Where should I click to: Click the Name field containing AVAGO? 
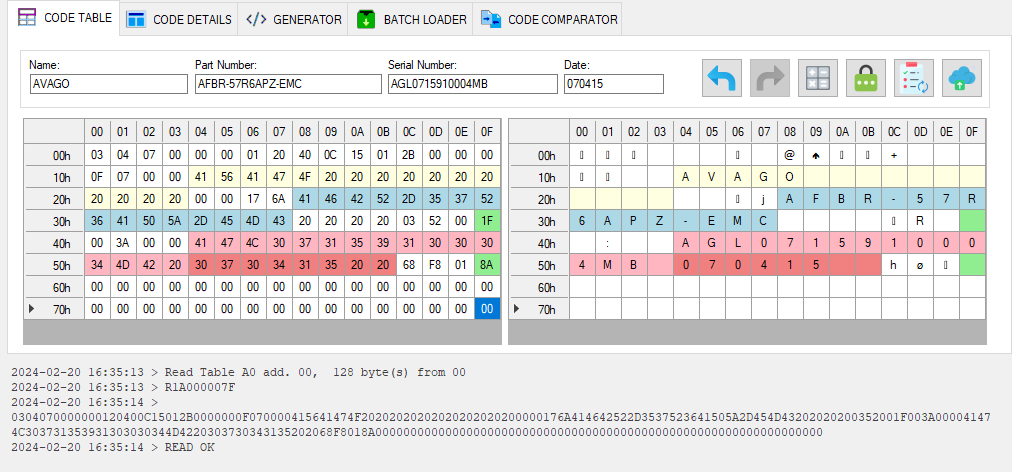pyautogui.click(x=108, y=84)
